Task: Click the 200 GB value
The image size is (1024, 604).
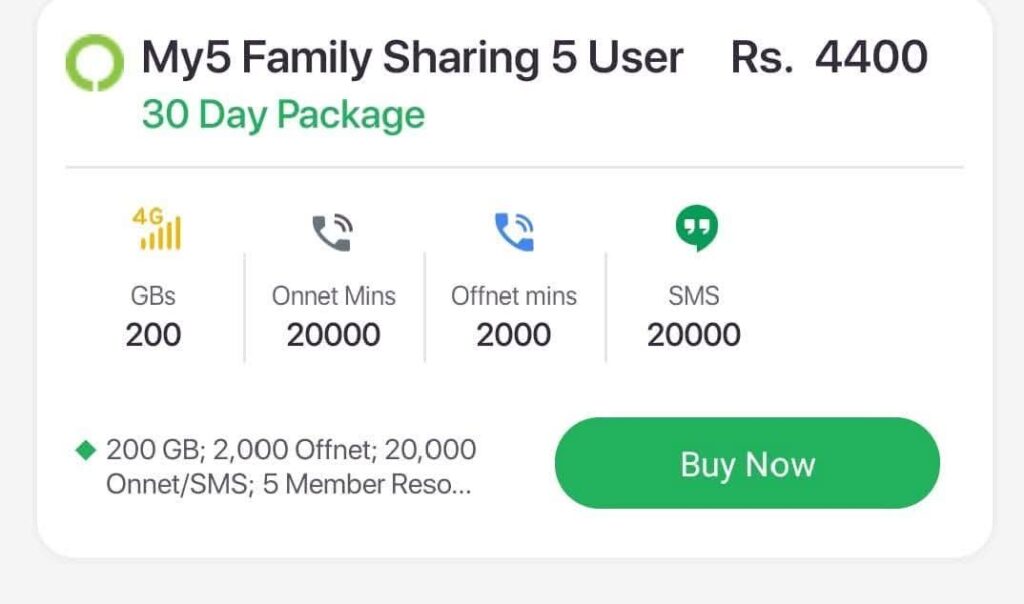Action: pos(153,335)
